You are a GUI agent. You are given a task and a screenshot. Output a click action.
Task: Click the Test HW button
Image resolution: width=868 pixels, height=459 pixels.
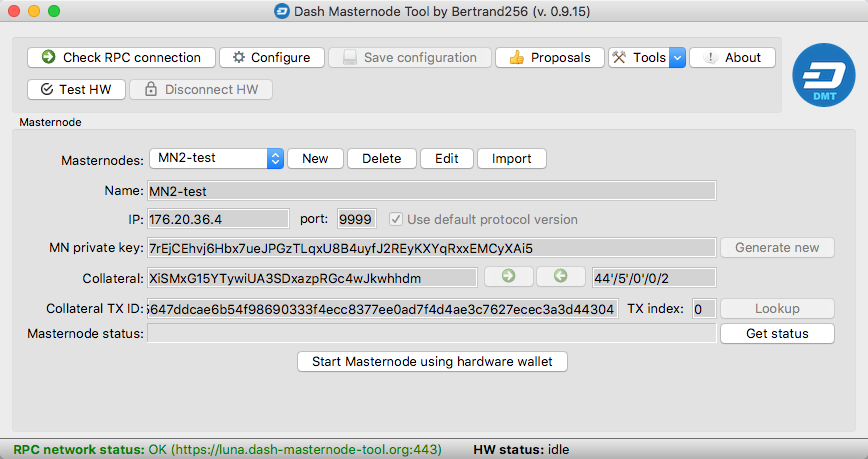(76, 90)
